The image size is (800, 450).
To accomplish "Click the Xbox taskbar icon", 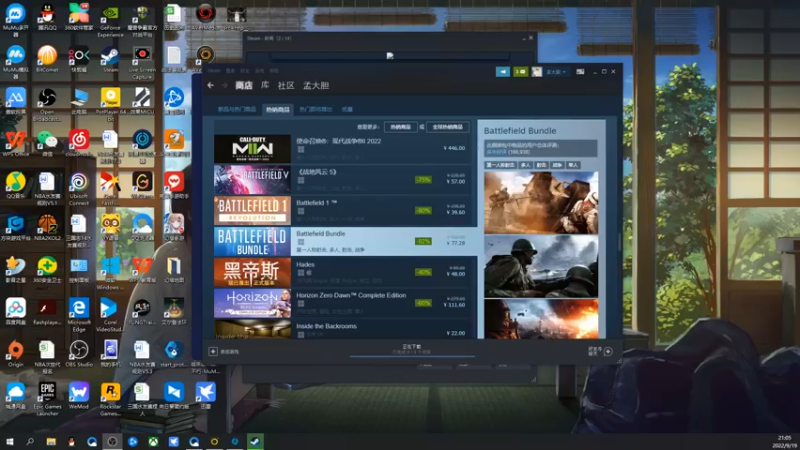I will 153,441.
